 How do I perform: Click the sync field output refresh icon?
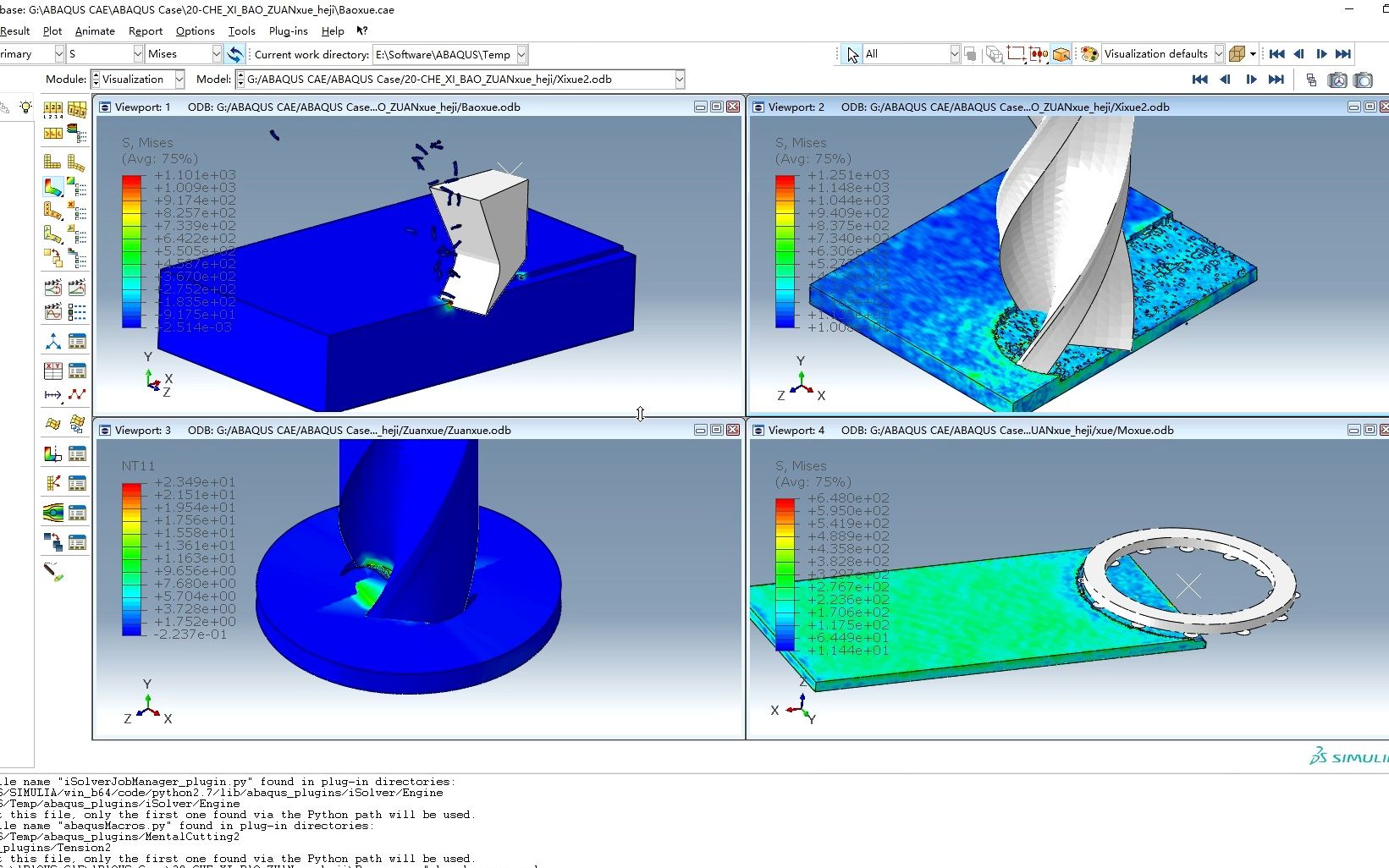pyautogui.click(x=235, y=54)
